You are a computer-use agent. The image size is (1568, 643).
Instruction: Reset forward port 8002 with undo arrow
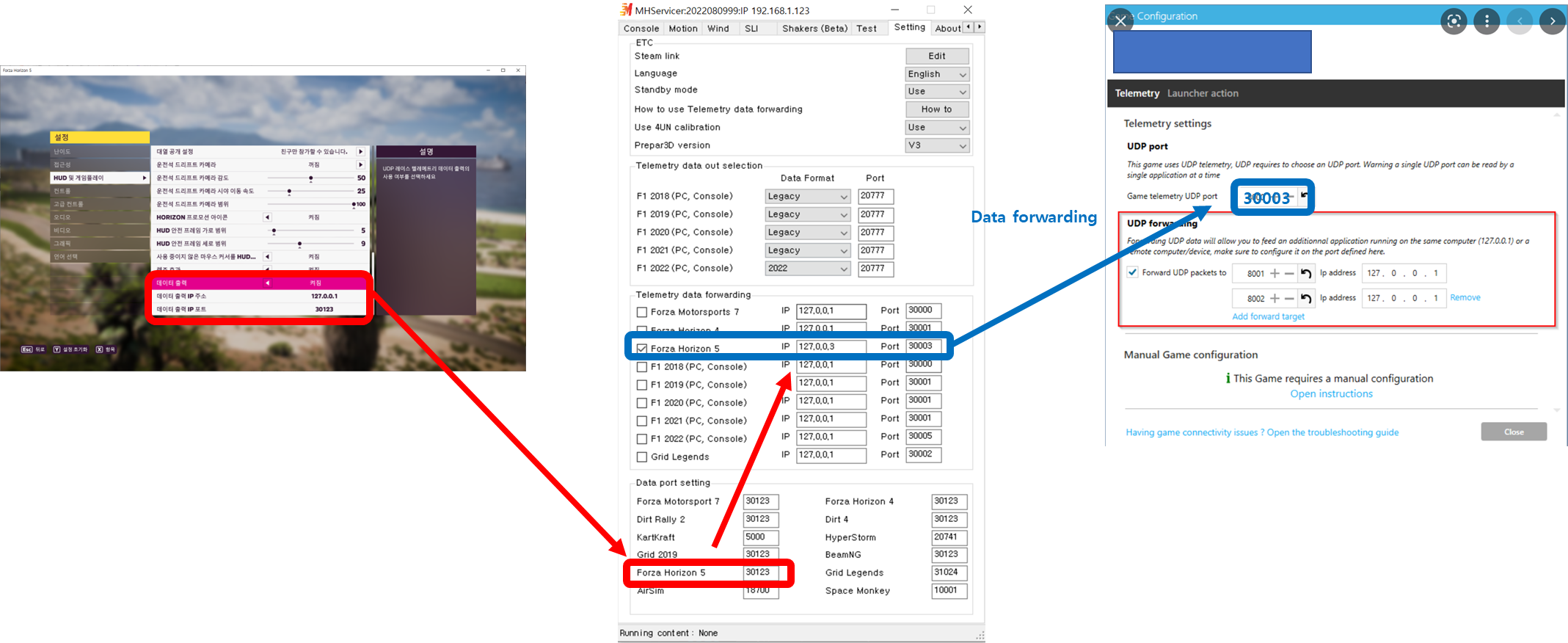(x=1306, y=299)
